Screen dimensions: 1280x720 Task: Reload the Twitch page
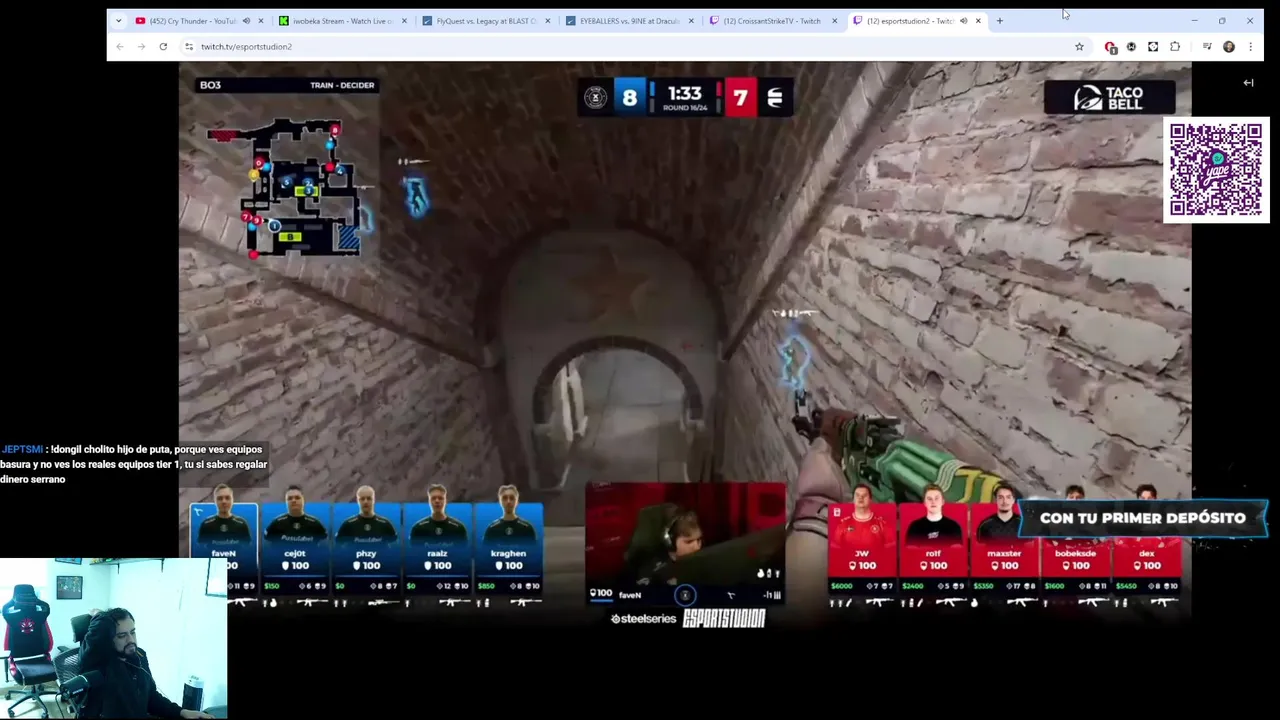coord(163,47)
